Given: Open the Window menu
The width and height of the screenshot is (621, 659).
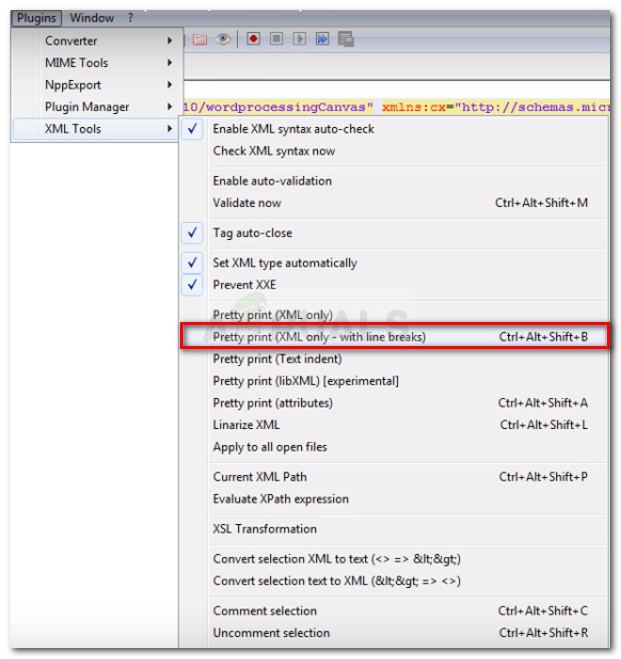Looking at the screenshot, I should click(92, 18).
